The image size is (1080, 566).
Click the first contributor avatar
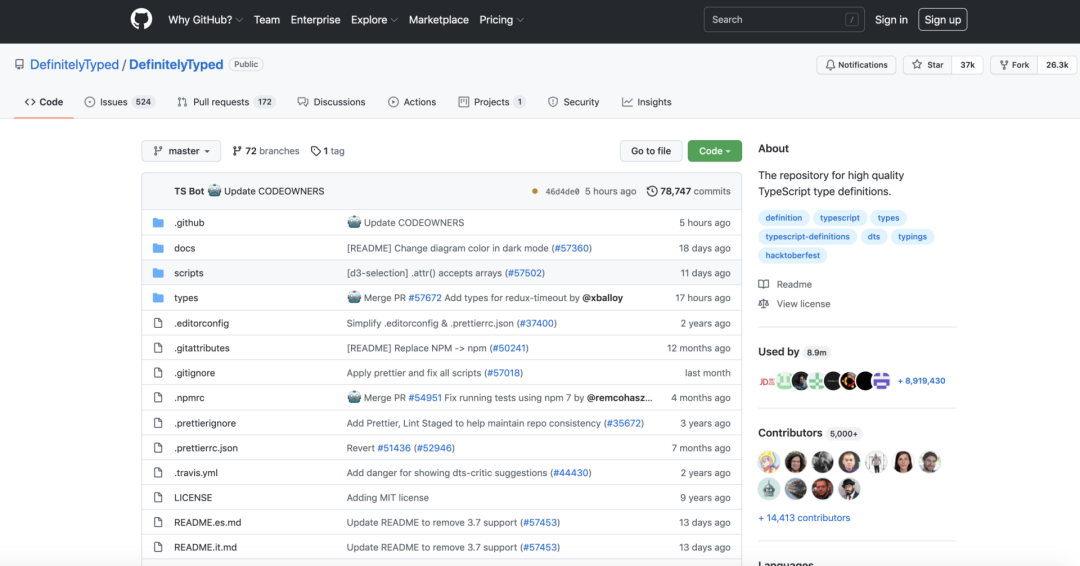coord(769,462)
